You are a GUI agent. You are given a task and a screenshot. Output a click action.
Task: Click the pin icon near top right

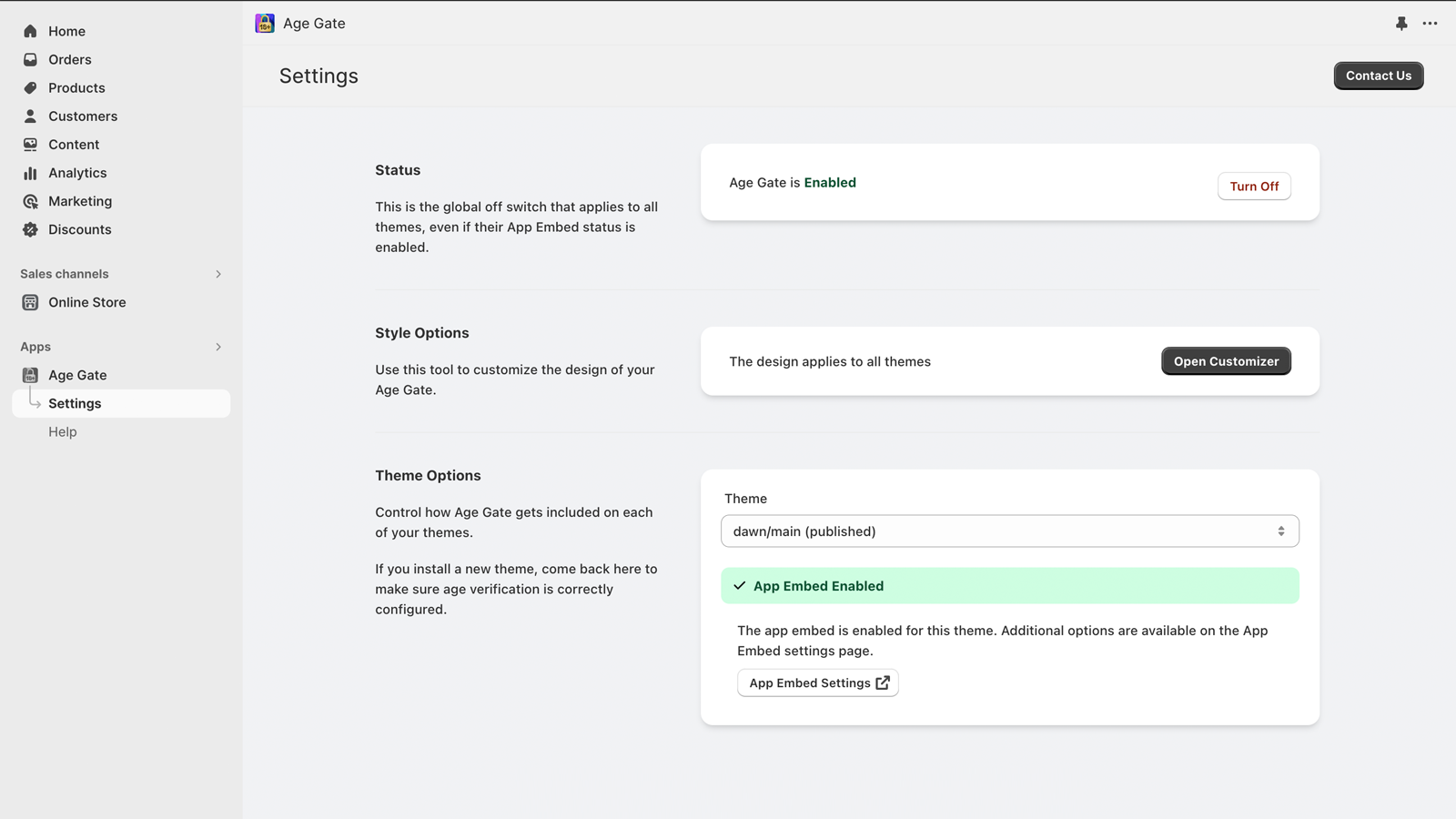(x=1400, y=23)
